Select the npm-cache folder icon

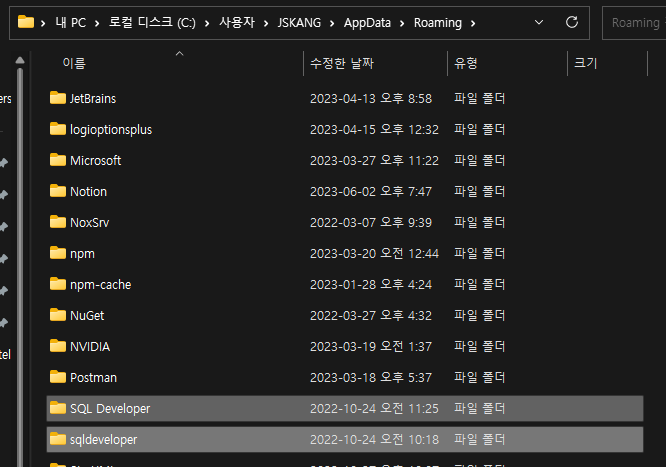(x=58, y=284)
